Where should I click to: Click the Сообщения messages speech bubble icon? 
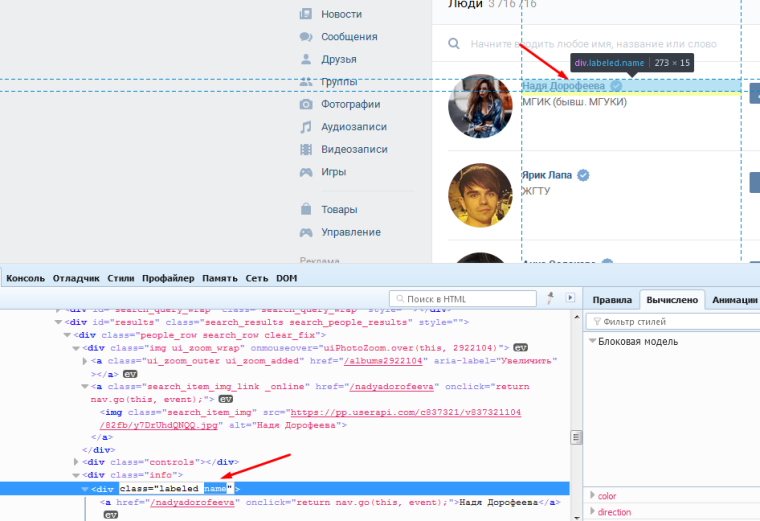pos(307,37)
